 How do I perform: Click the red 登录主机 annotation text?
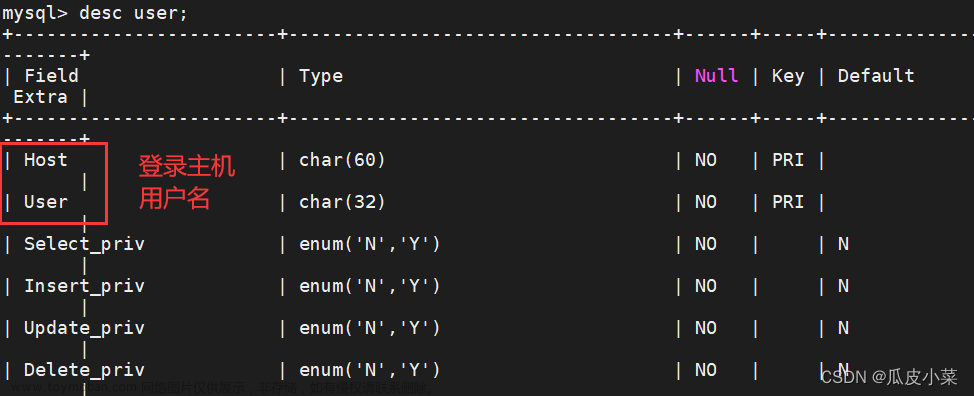point(186,167)
